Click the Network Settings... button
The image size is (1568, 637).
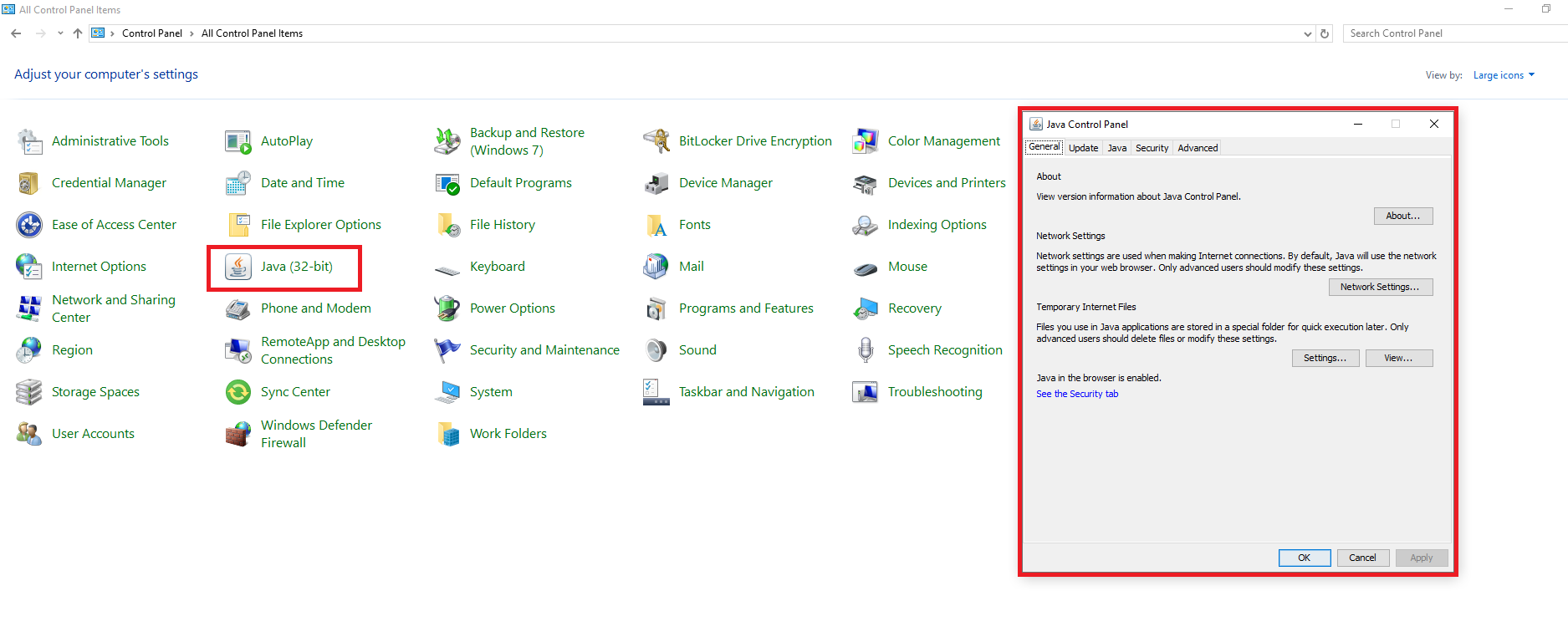point(1380,287)
